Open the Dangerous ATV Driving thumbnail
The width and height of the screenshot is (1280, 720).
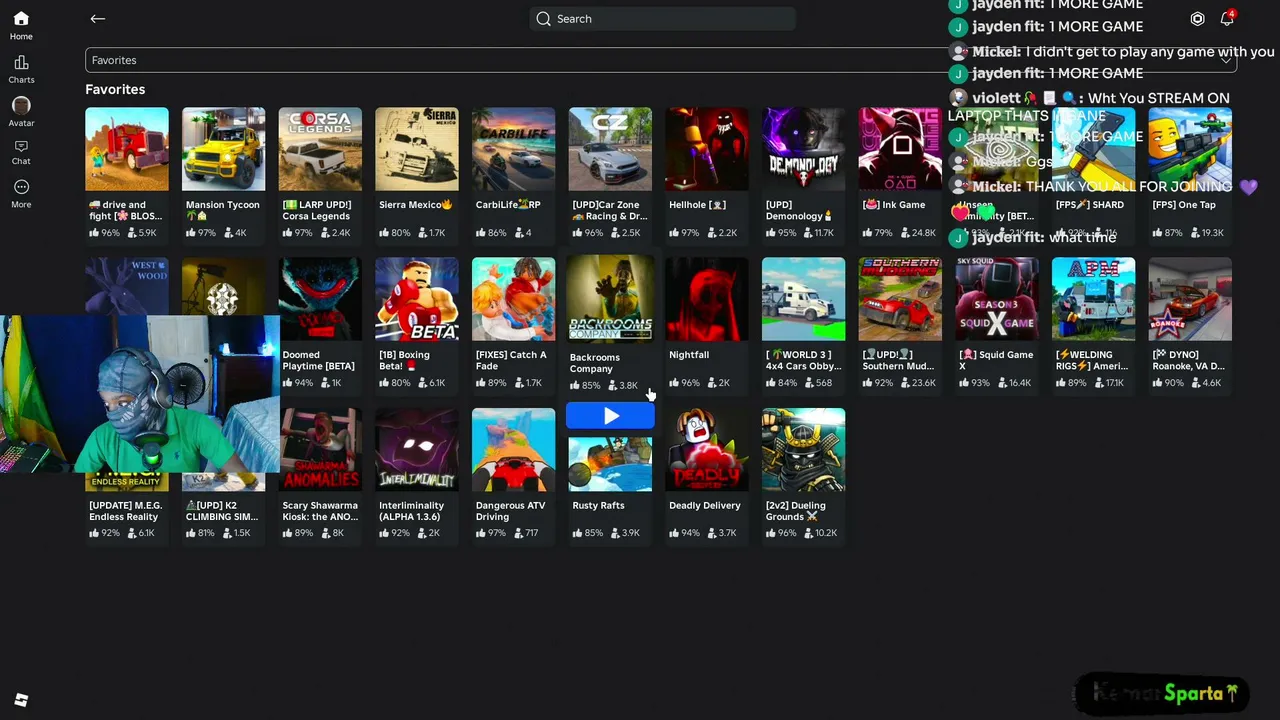[514, 449]
